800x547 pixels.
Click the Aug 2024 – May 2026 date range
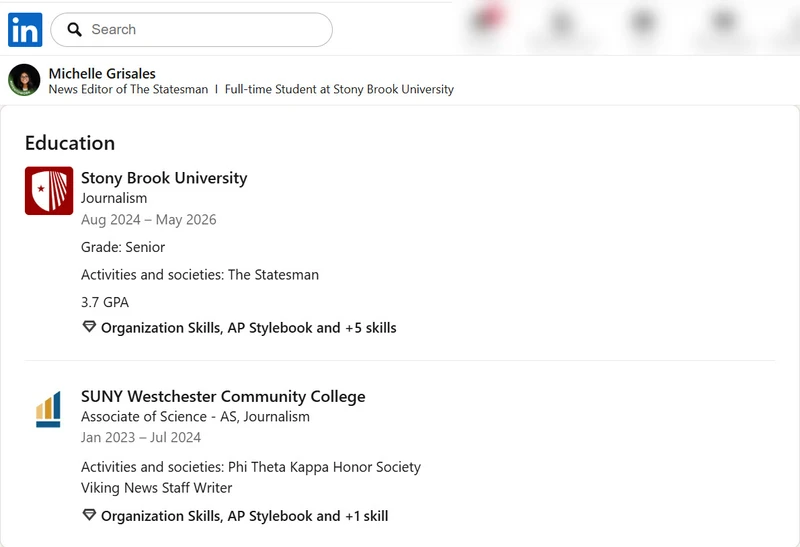(148, 219)
